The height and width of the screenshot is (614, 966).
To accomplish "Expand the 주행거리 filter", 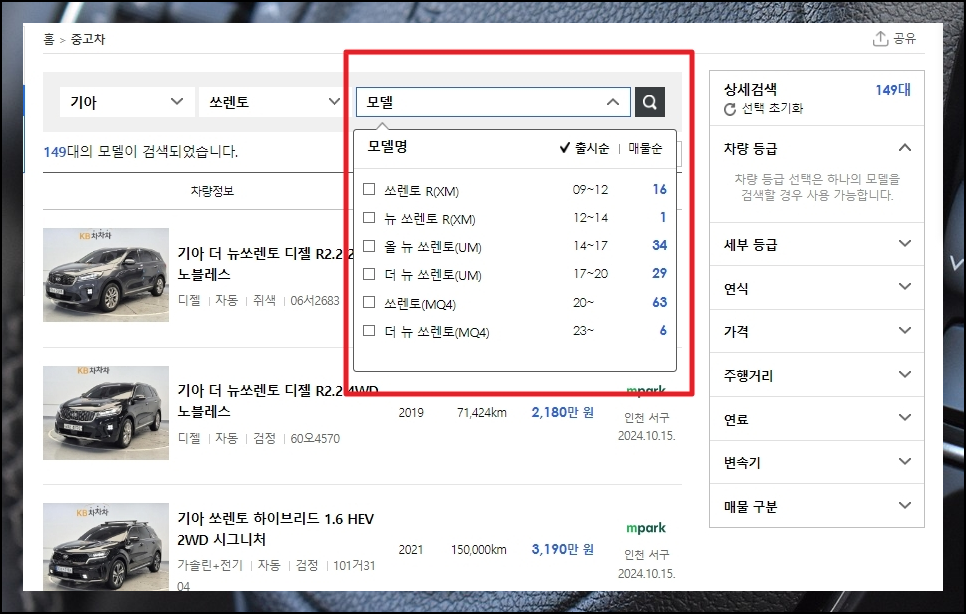I will (x=817, y=375).
